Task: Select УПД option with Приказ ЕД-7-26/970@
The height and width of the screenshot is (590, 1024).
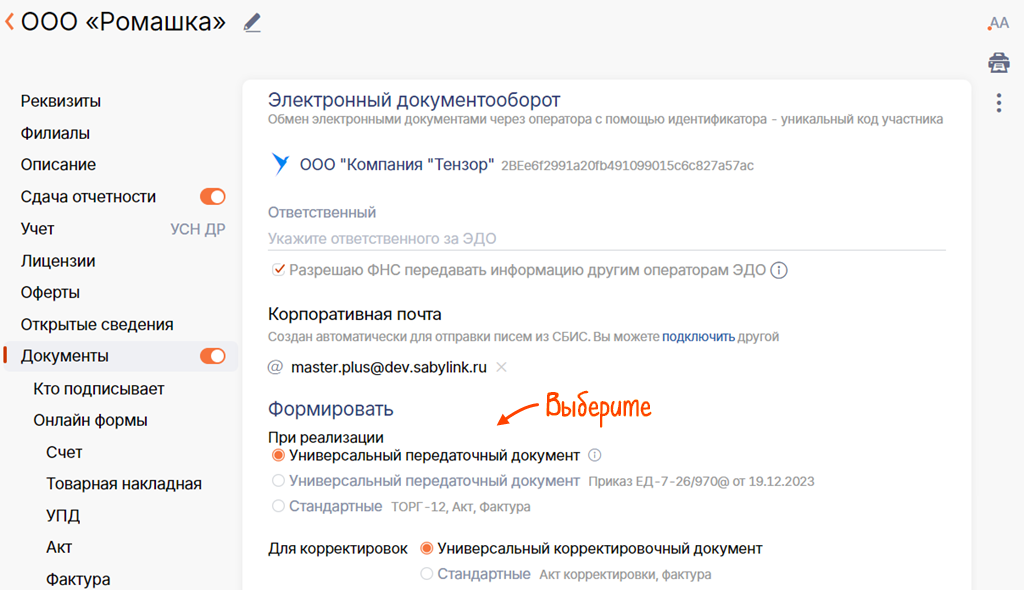Action: point(279,481)
